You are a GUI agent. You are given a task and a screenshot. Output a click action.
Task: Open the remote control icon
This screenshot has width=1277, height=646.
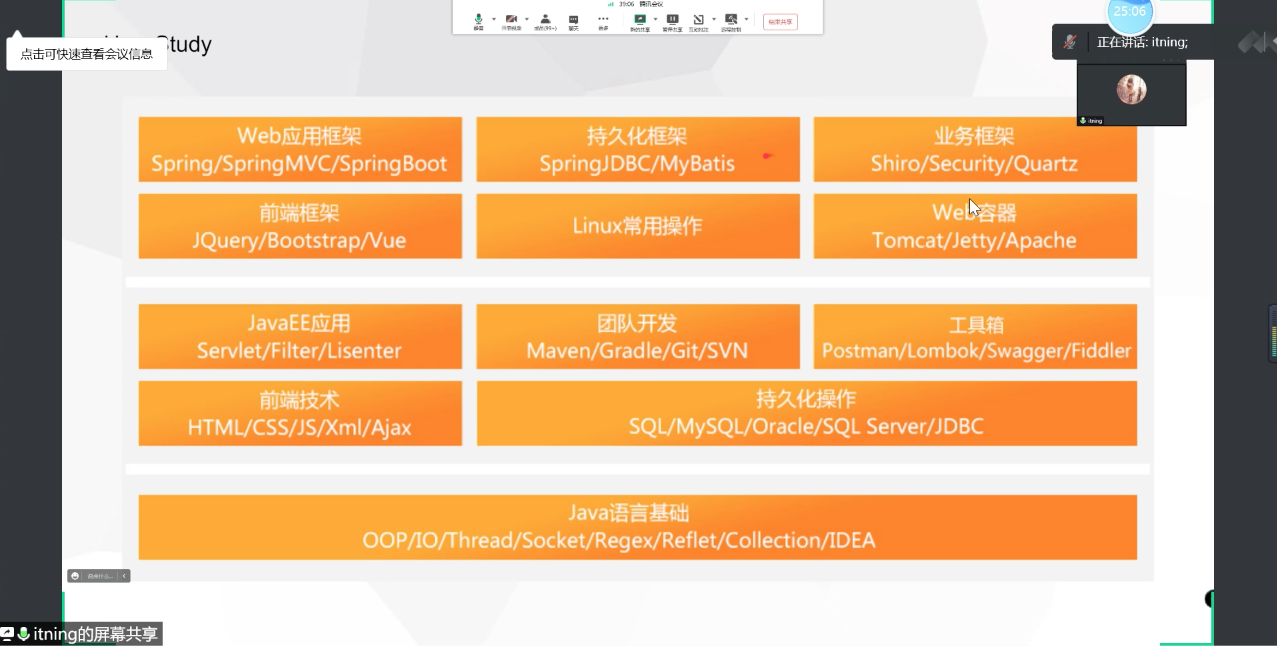coord(731,21)
